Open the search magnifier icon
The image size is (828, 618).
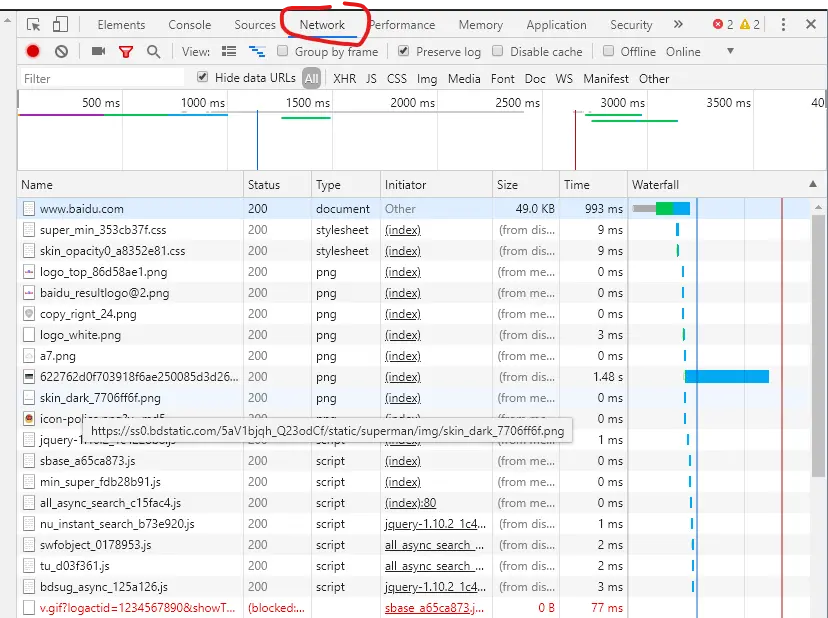tap(153, 52)
